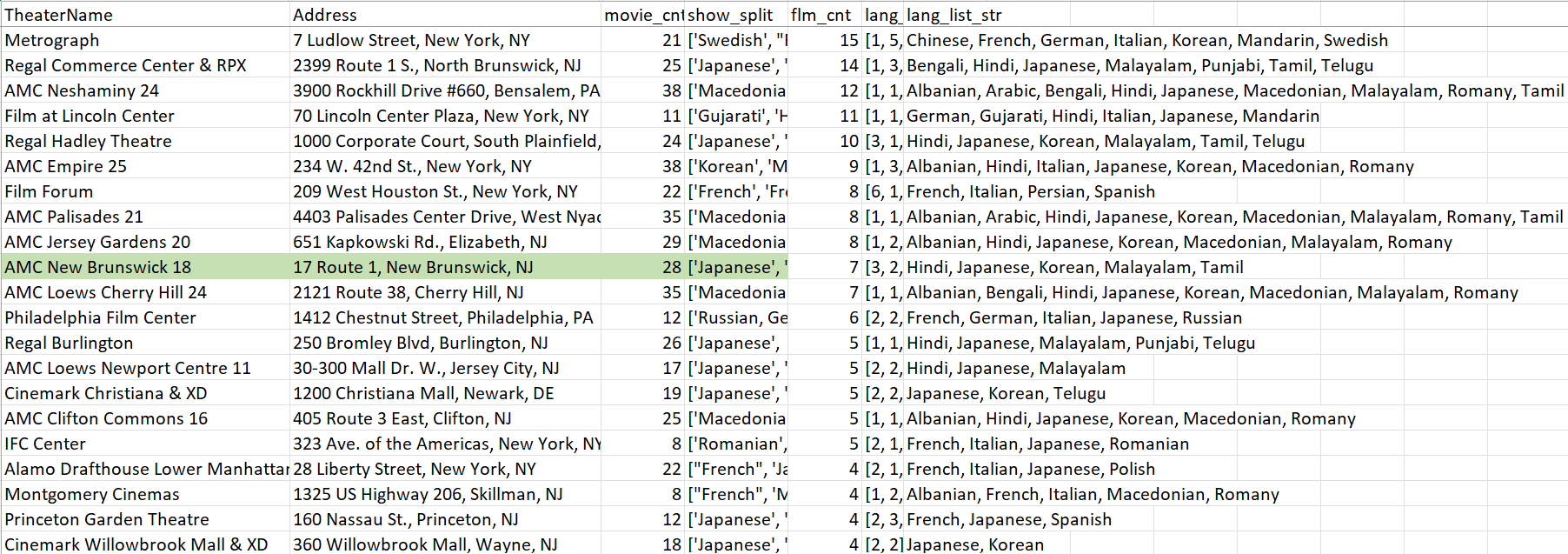Click the Montgomery Cinemas name cell
Screen dimensions: 1568x554
click(x=92, y=494)
